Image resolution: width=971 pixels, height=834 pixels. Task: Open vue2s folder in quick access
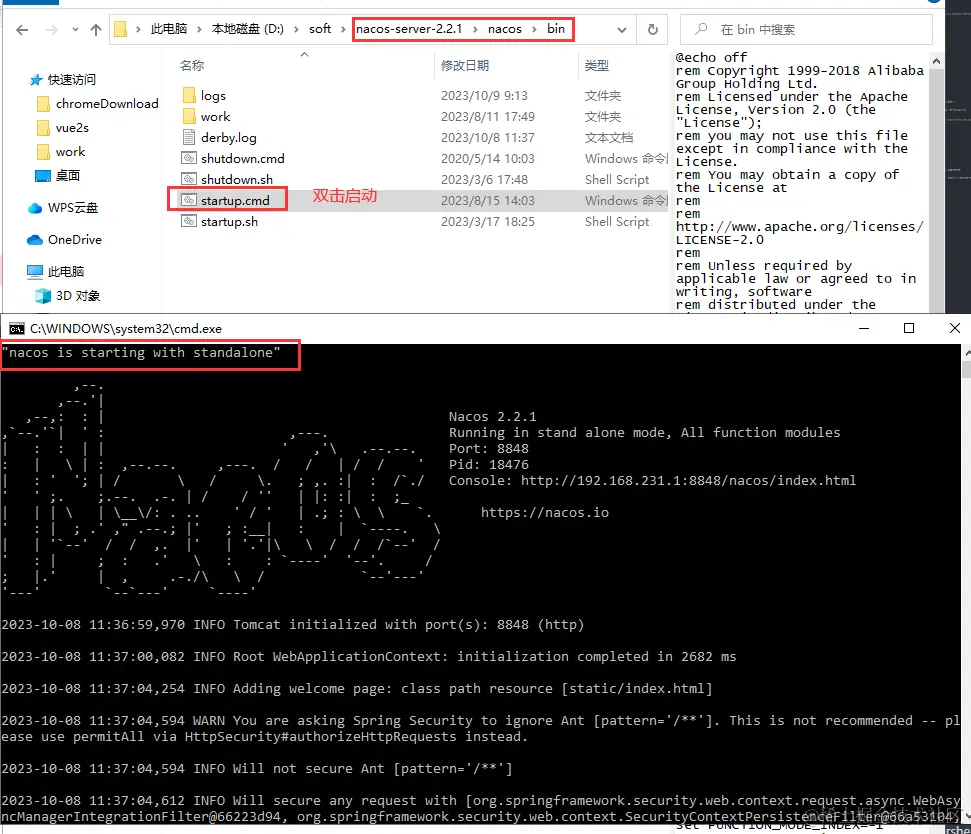coord(72,128)
